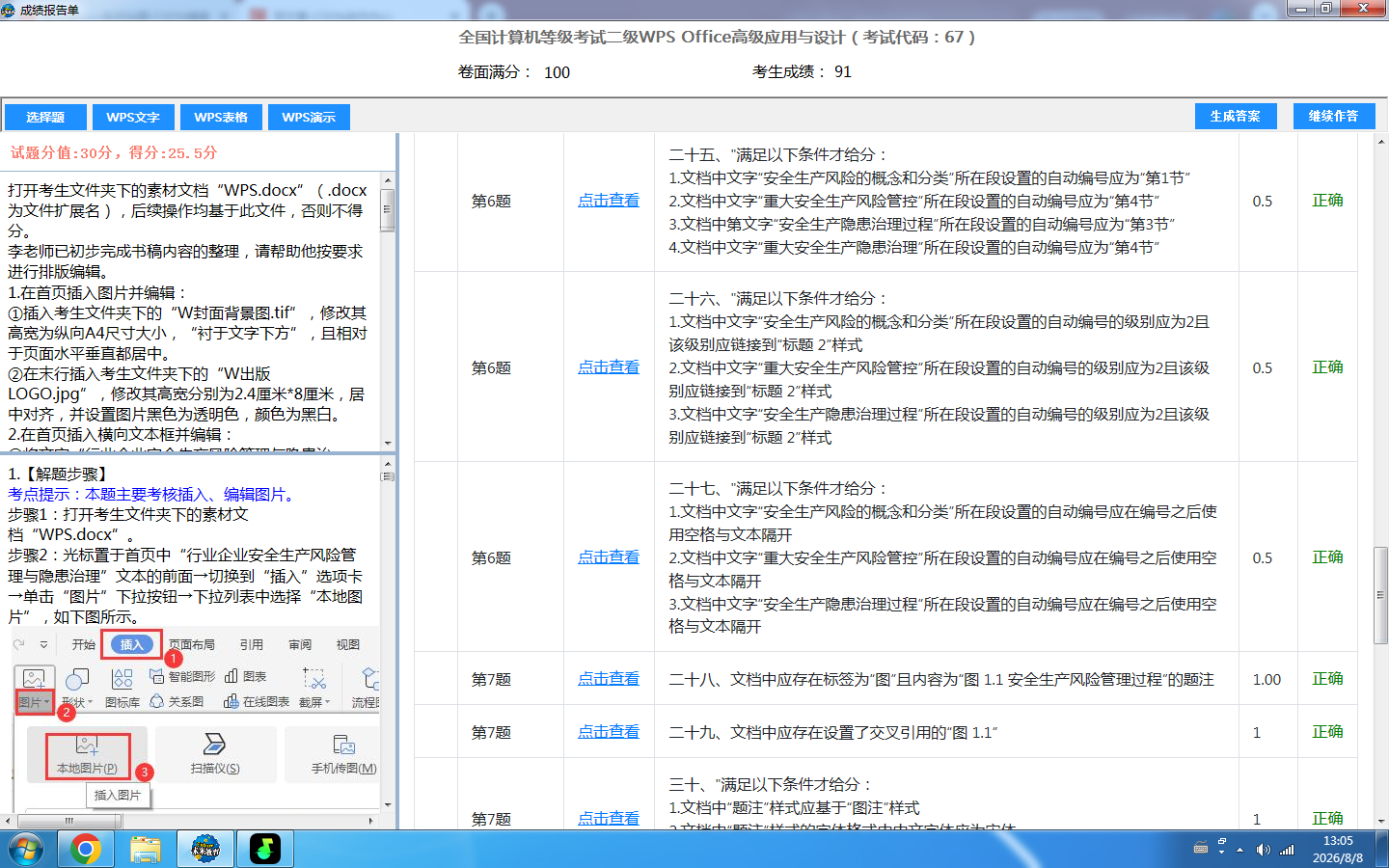Select the 页面布局 ribbon tab
1389x868 pixels.
(x=192, y=644)
